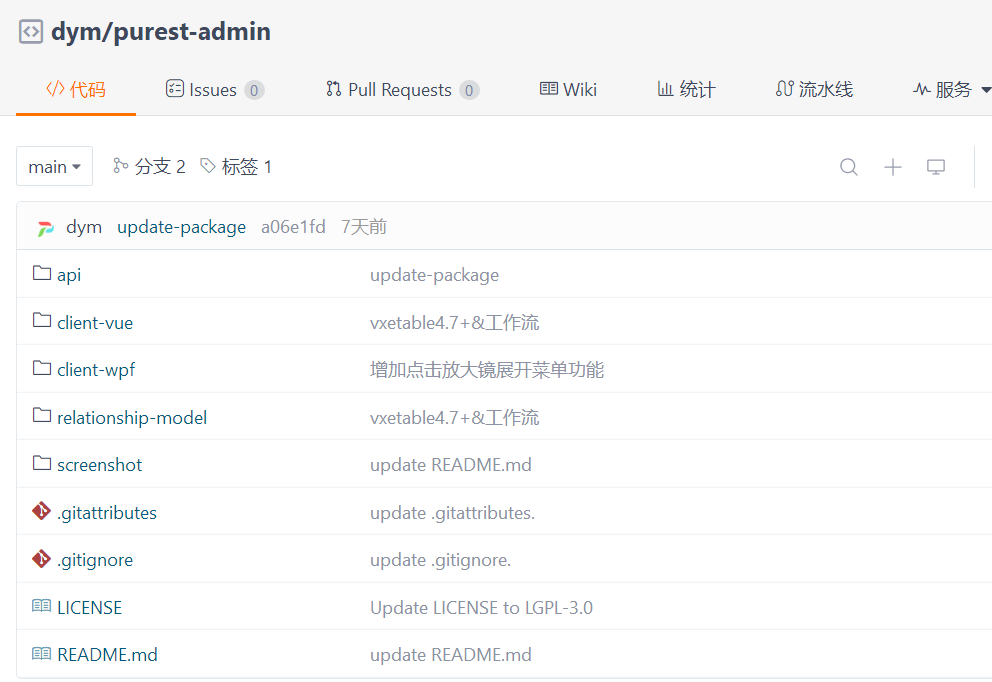The image size is (992, 682).
Task: Click the search magnifier icon
Action: tap(848, 167)
